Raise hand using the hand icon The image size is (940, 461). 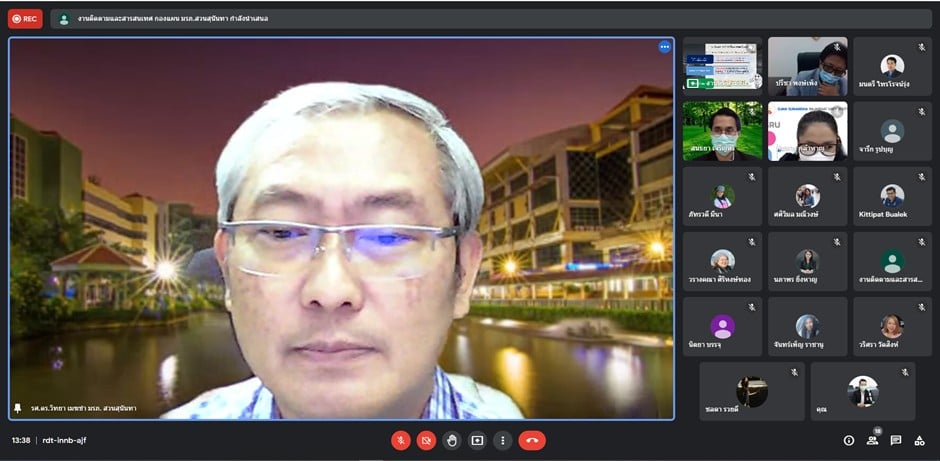click(x=452, y=440)
